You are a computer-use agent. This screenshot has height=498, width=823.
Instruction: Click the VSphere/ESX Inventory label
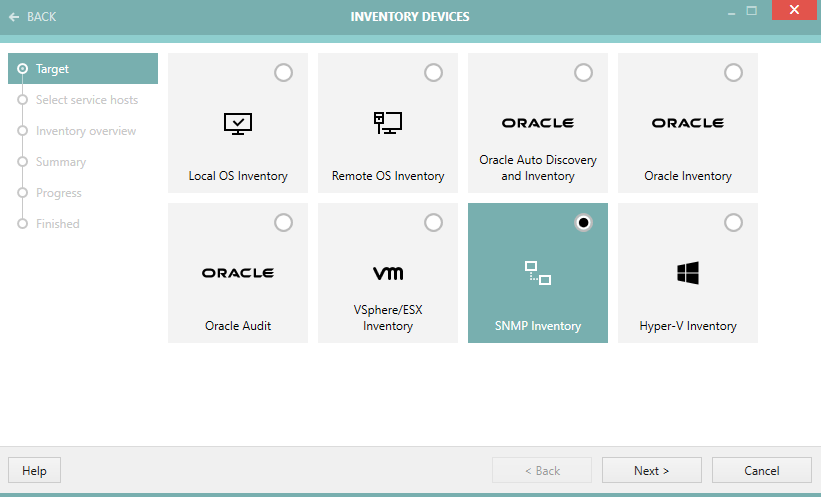coord(388,318)
